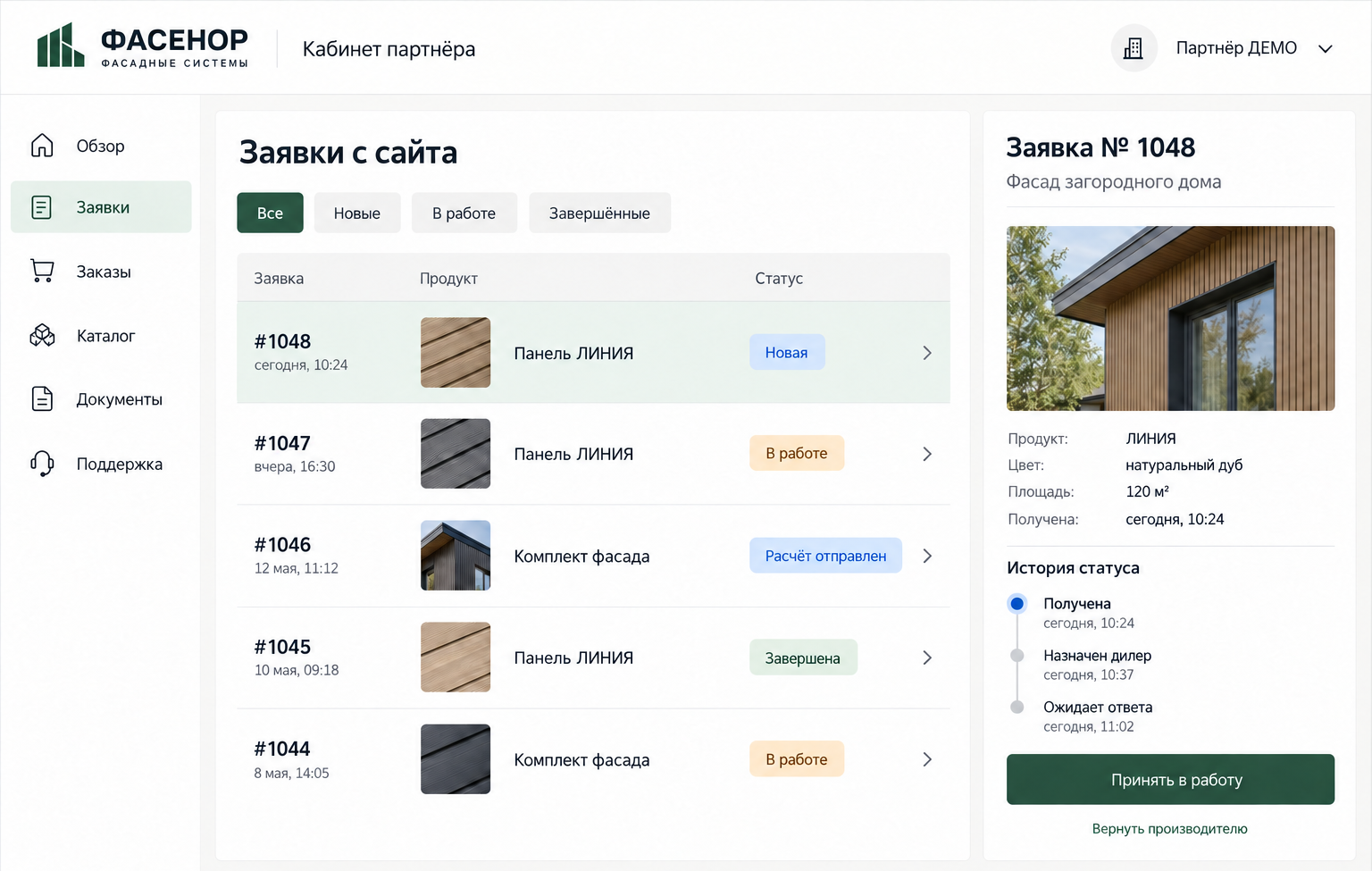Viewport: 1372px width, 871px height.
Task: Open the Обзор sidebar menu item
Action: pyautogui.click(x=101, y=146)
